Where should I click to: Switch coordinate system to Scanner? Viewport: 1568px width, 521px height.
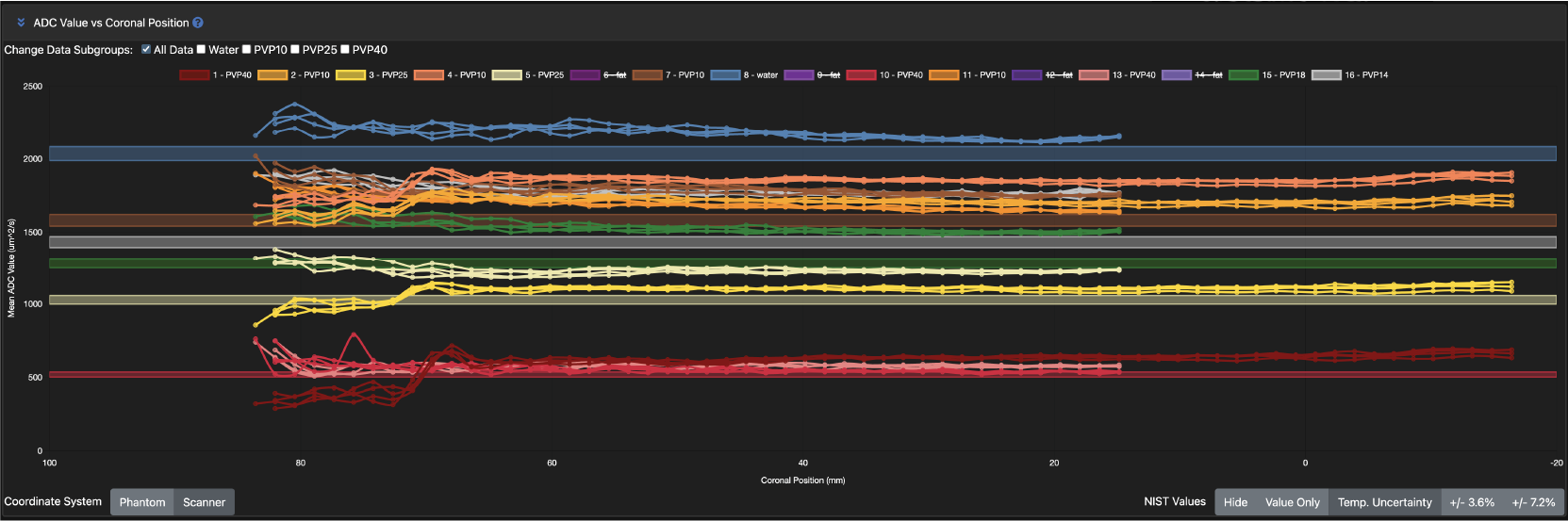(204, 502)
